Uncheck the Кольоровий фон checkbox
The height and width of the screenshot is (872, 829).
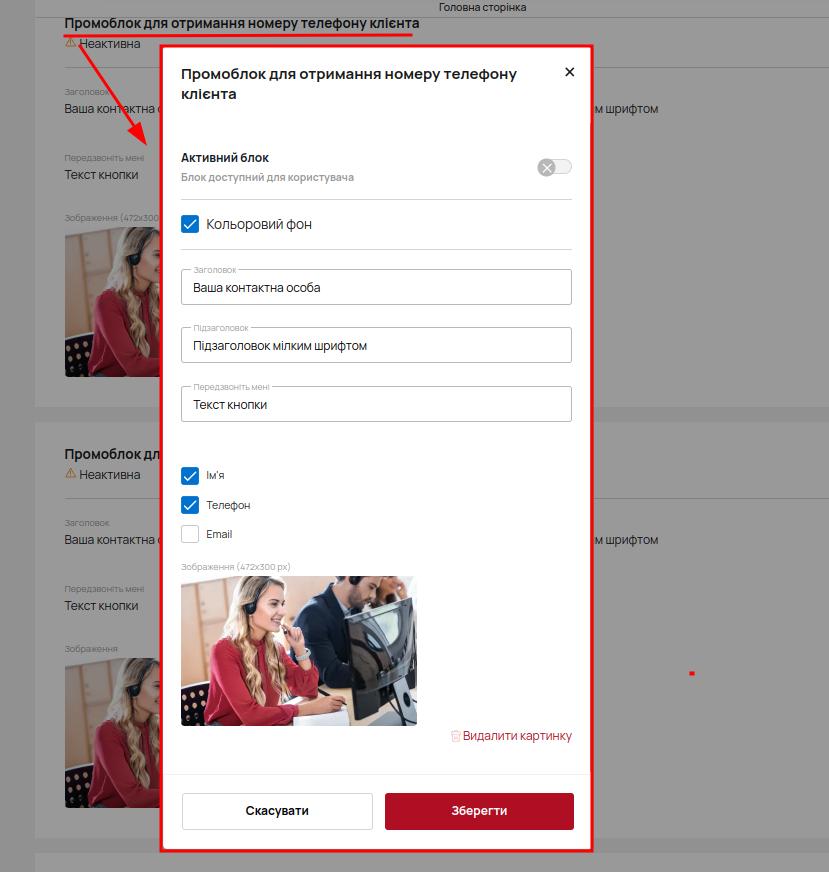click(190, 224)
